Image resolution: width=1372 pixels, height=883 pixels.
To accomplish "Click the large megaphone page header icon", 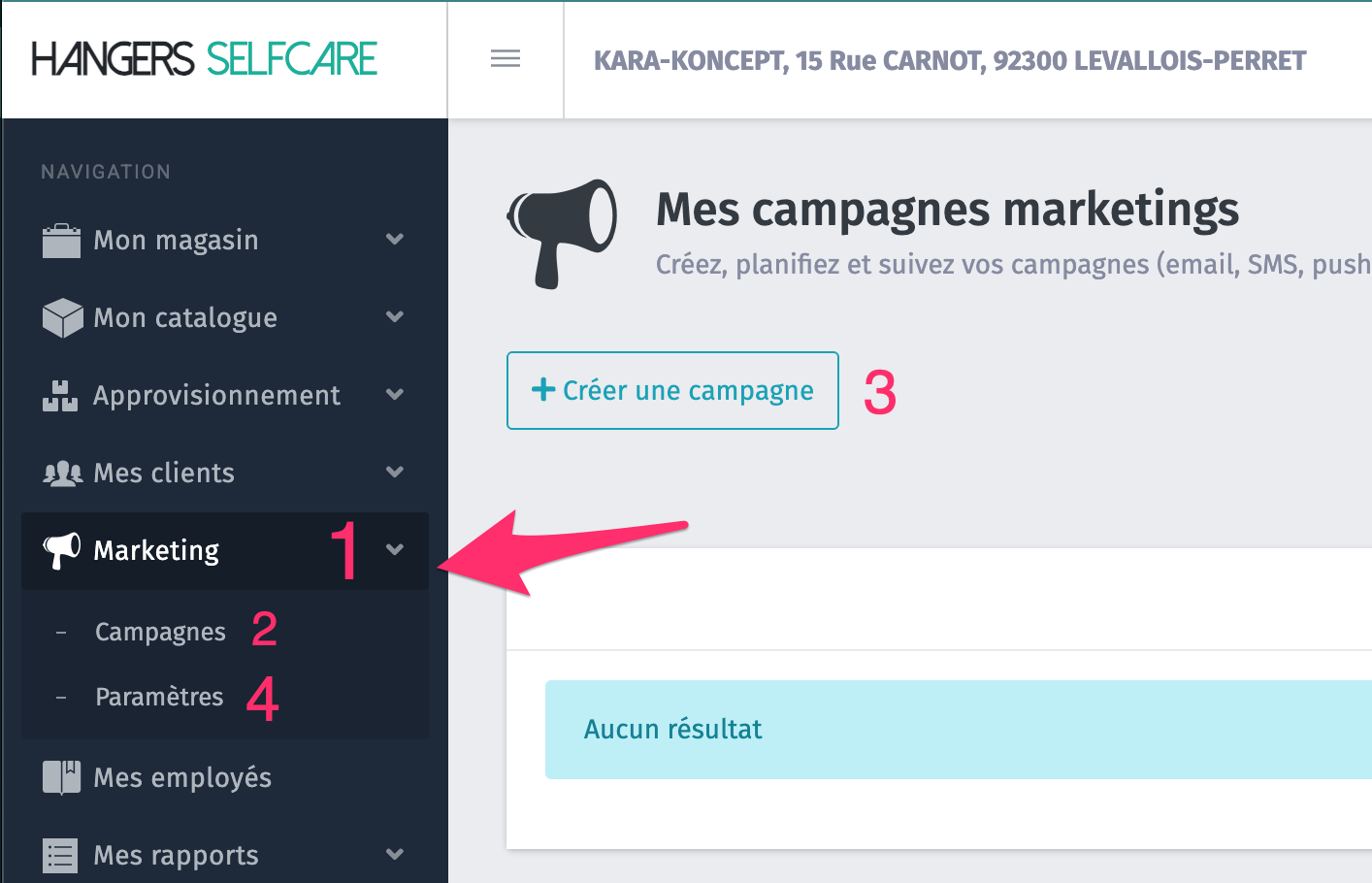I will pyautogui.click(x=562, y=232).
